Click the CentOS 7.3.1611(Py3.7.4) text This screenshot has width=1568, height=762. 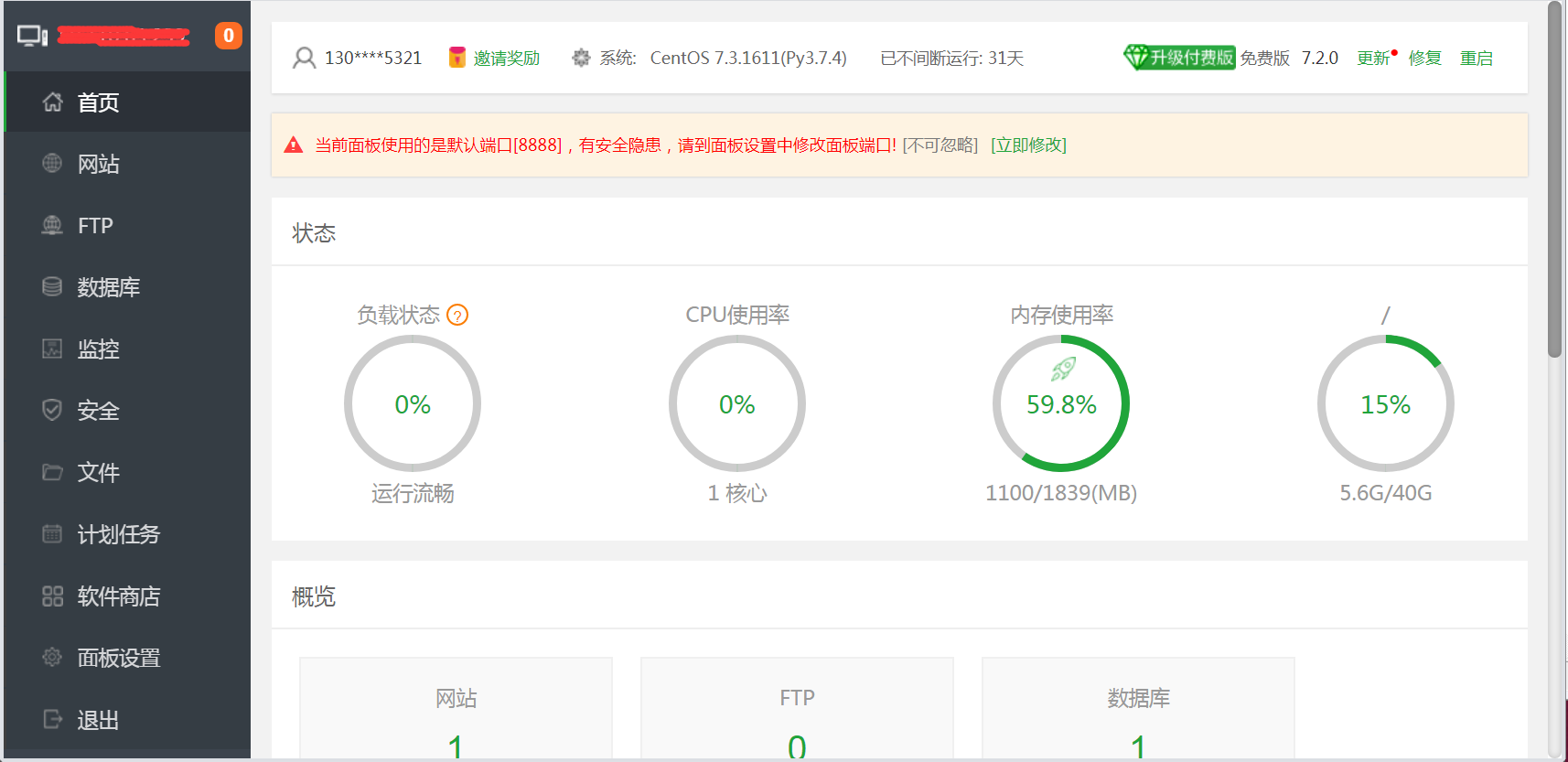coord(748,58)
